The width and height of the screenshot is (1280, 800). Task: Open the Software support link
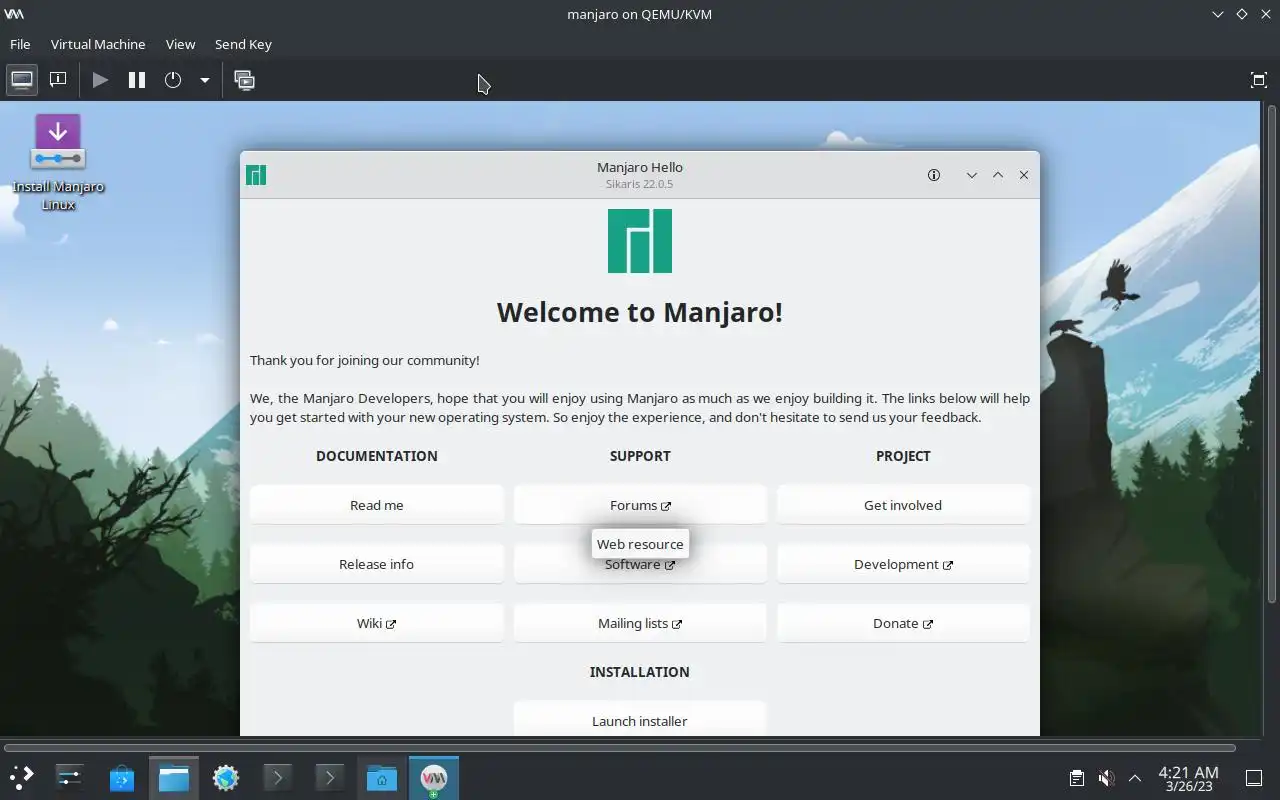click(x=640, y=566)
